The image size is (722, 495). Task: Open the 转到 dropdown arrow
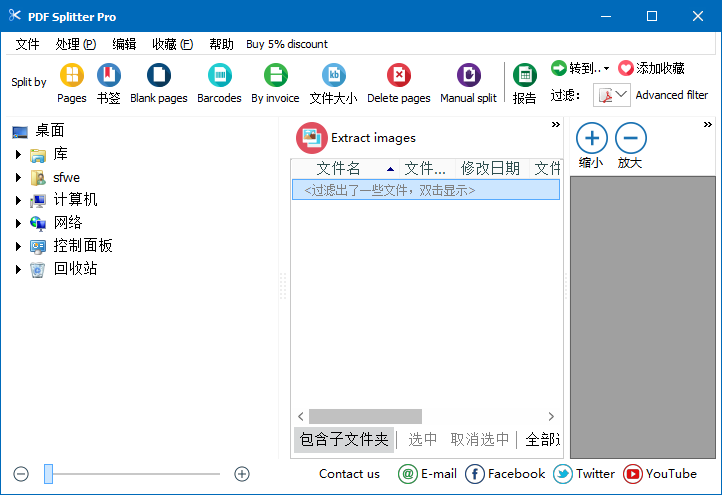(606, 69)
